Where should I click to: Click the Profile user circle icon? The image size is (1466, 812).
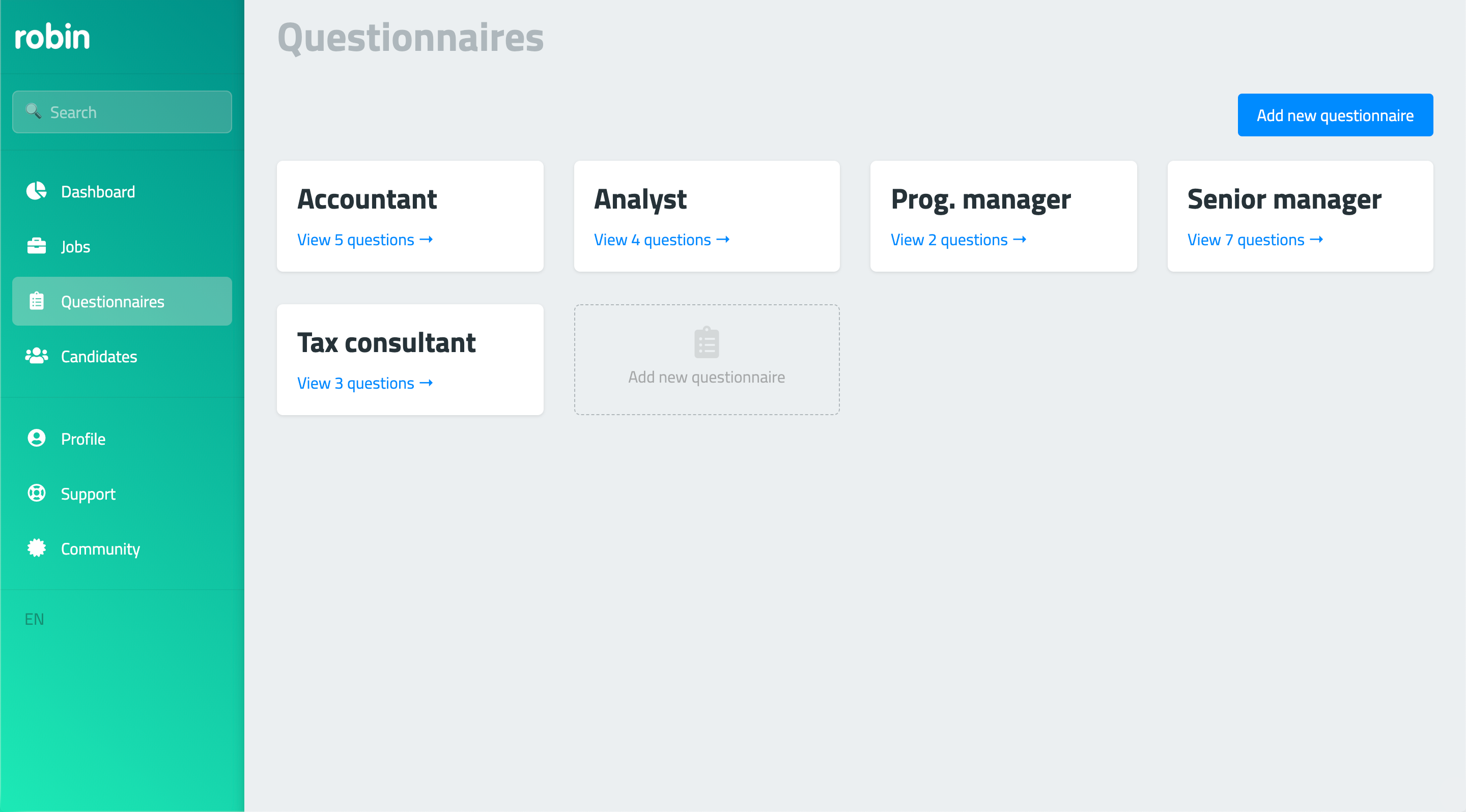[37, 438]
